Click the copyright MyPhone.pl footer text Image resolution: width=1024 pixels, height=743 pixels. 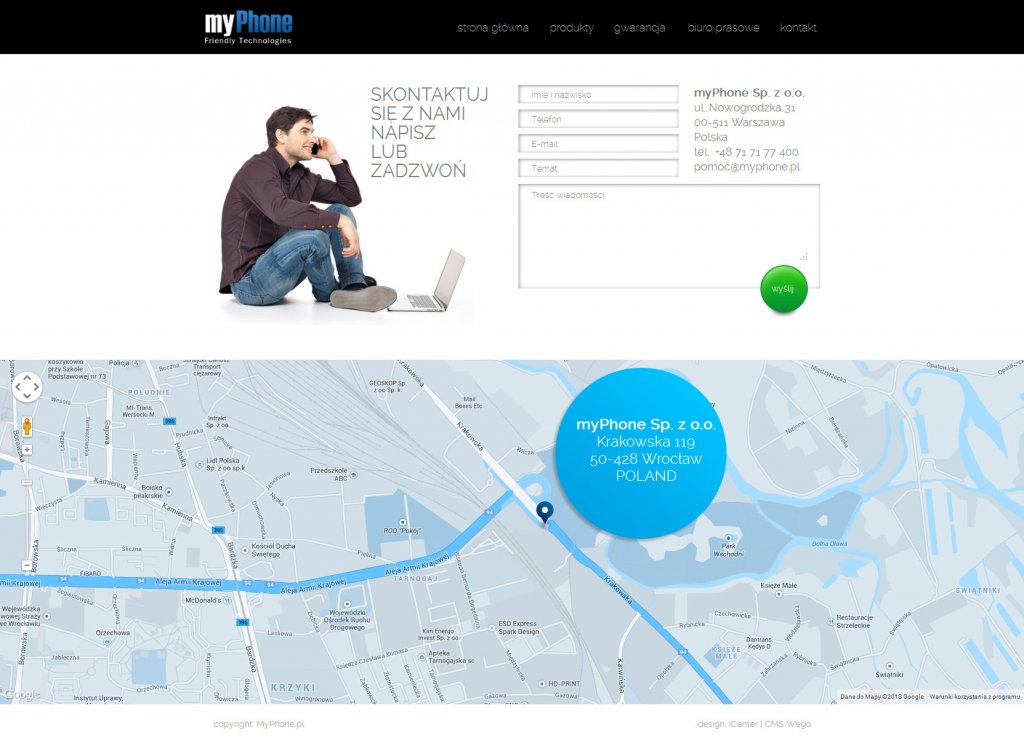tap(259, 723)
